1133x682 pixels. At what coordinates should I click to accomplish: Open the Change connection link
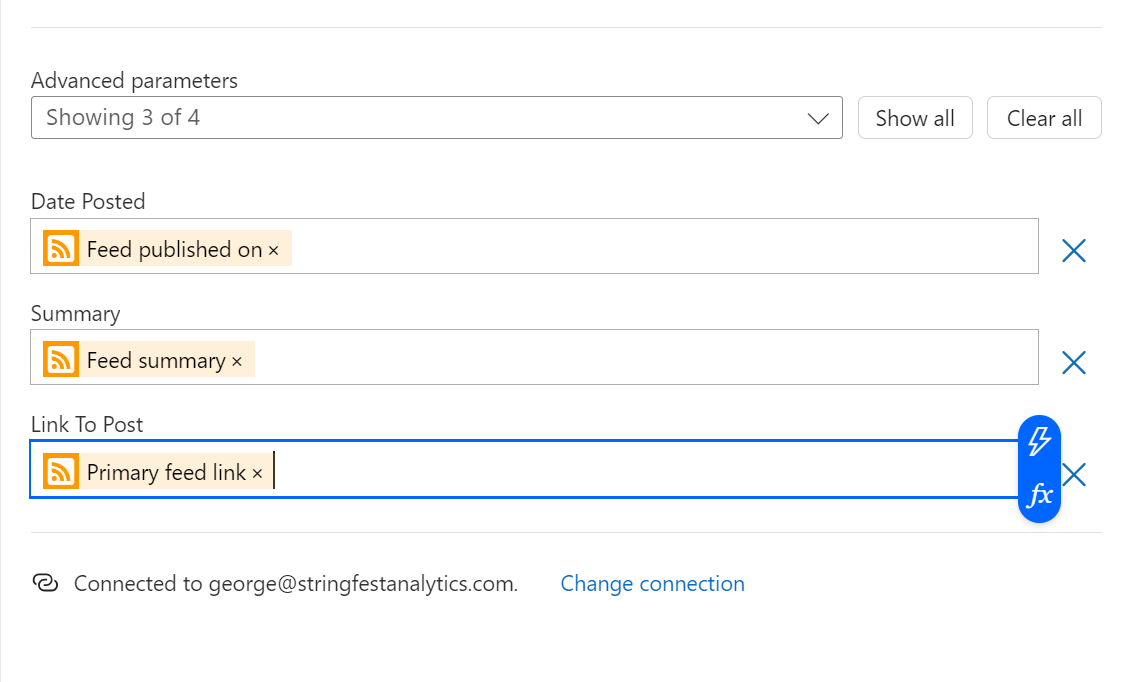pos(652,583)
